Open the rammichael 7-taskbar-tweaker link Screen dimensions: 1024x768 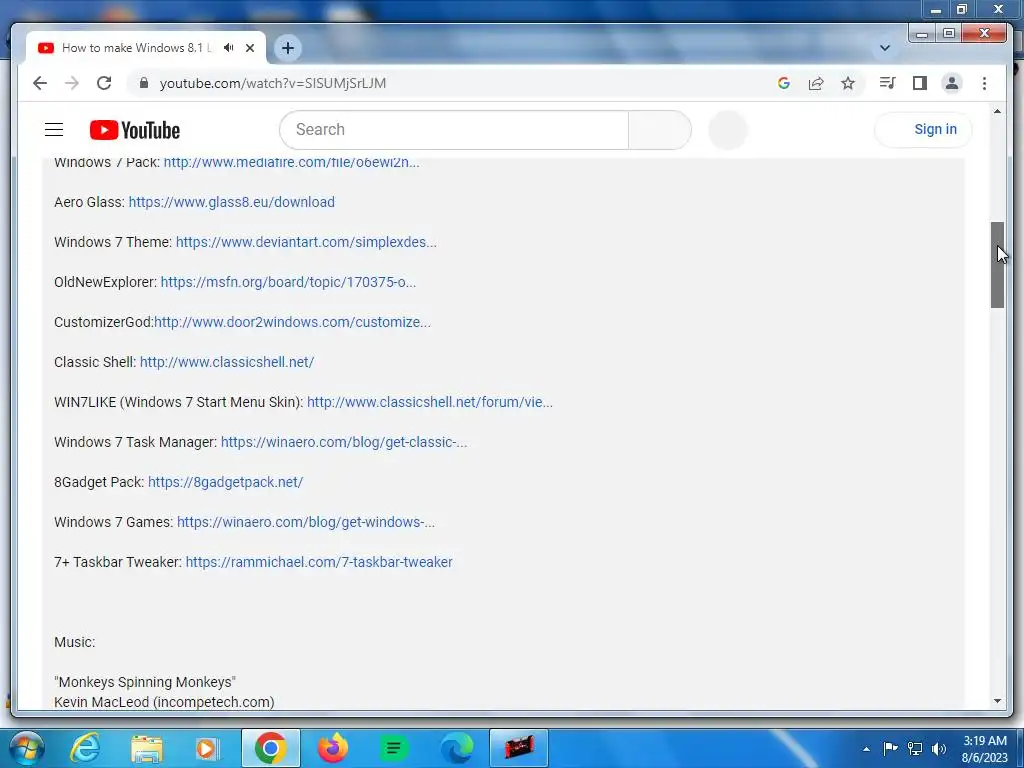point(319,562)
